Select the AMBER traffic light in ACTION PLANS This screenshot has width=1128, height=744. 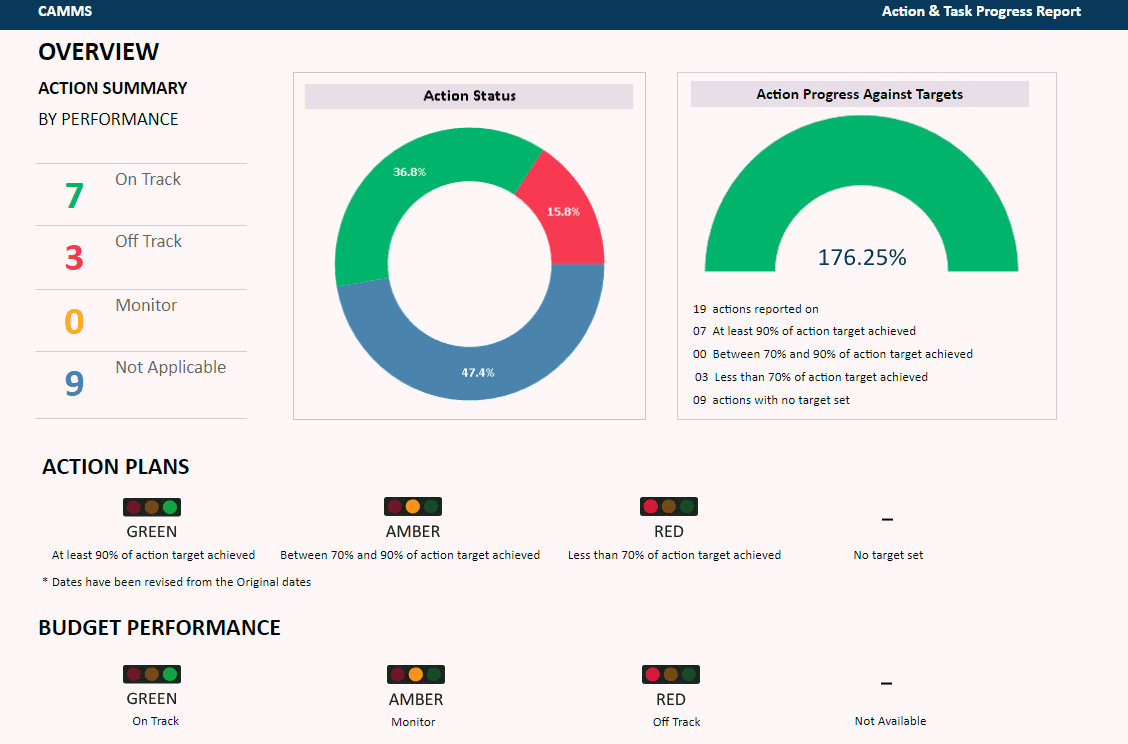pyautogui.click(x=412, y=507)
